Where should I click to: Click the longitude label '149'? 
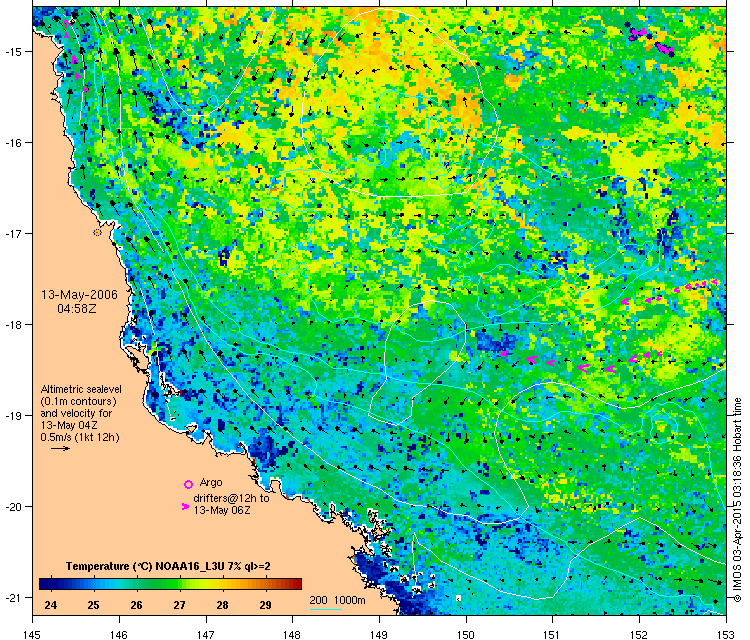pyautogui.click(x=379, y=634)
